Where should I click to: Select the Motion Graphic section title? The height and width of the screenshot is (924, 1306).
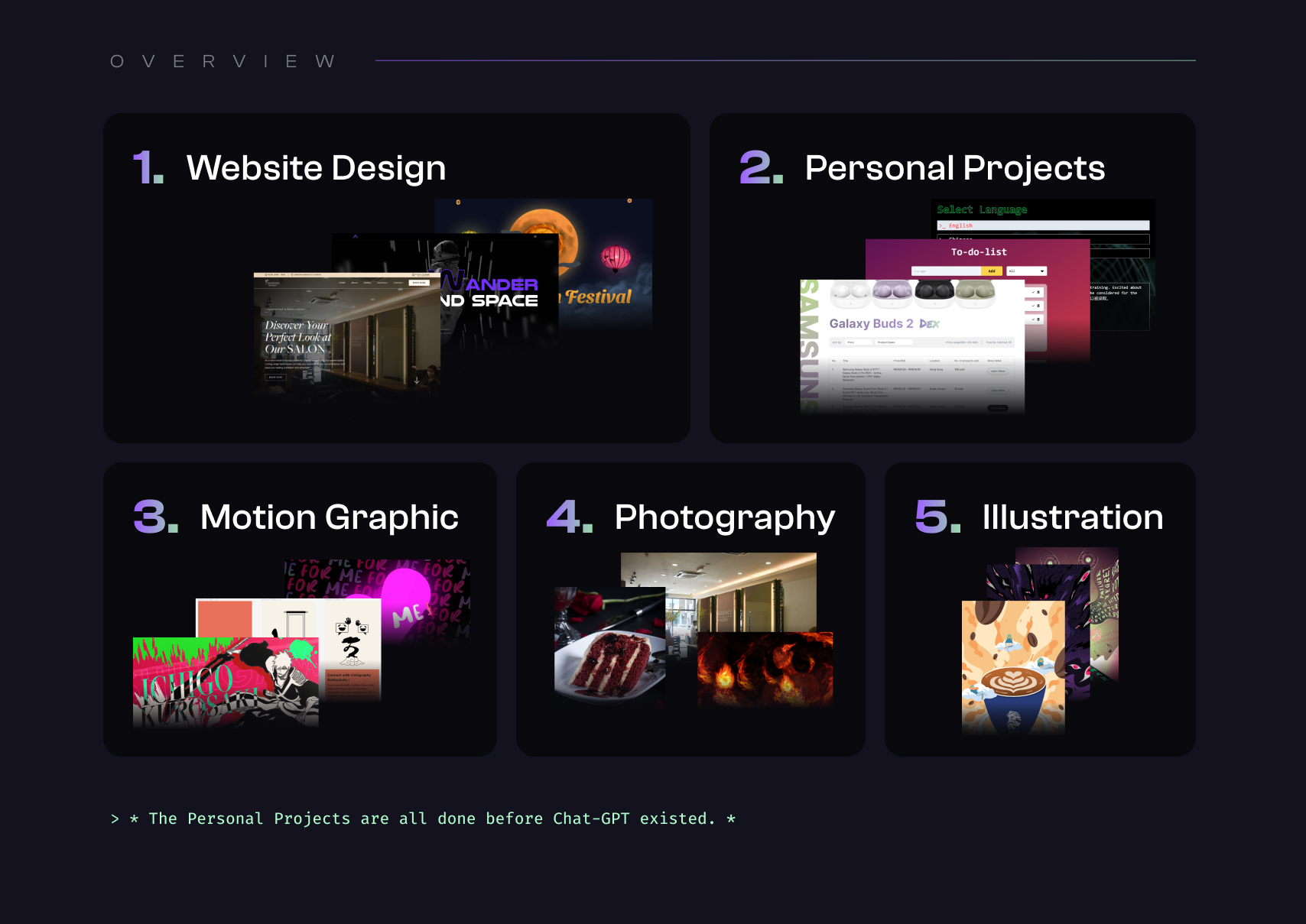pos(329,517)
